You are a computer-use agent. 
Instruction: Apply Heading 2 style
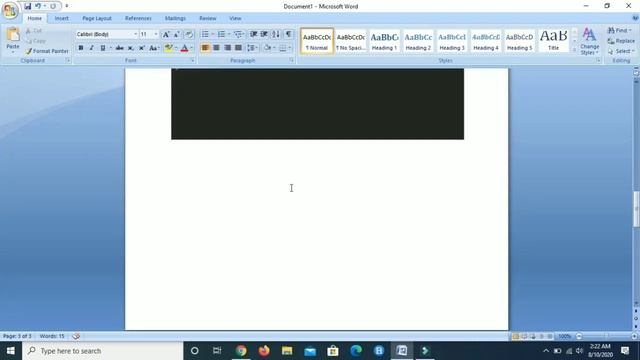point(418,41)
